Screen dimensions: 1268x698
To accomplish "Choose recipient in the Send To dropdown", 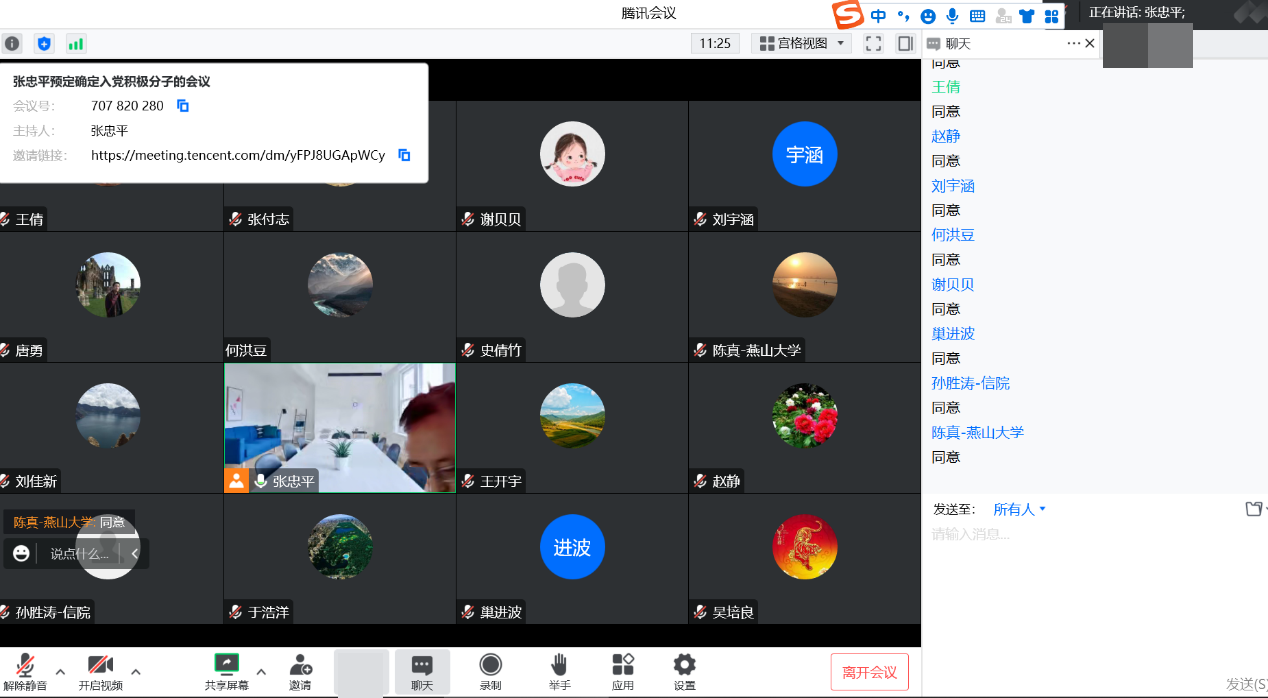I will click(1019, 509).
